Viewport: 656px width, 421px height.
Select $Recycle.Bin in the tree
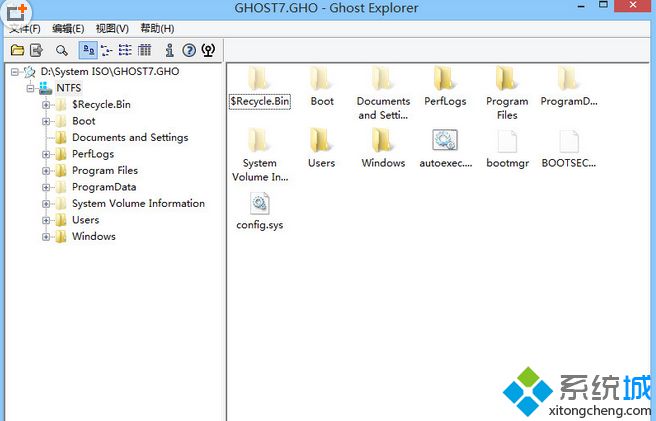(101, 105)
